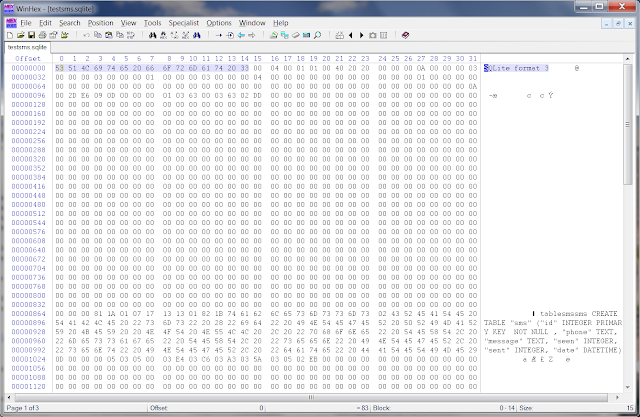Click the vertical scrollbar thumb
Viewport: 640px width, 417px height.
(627, 124)
